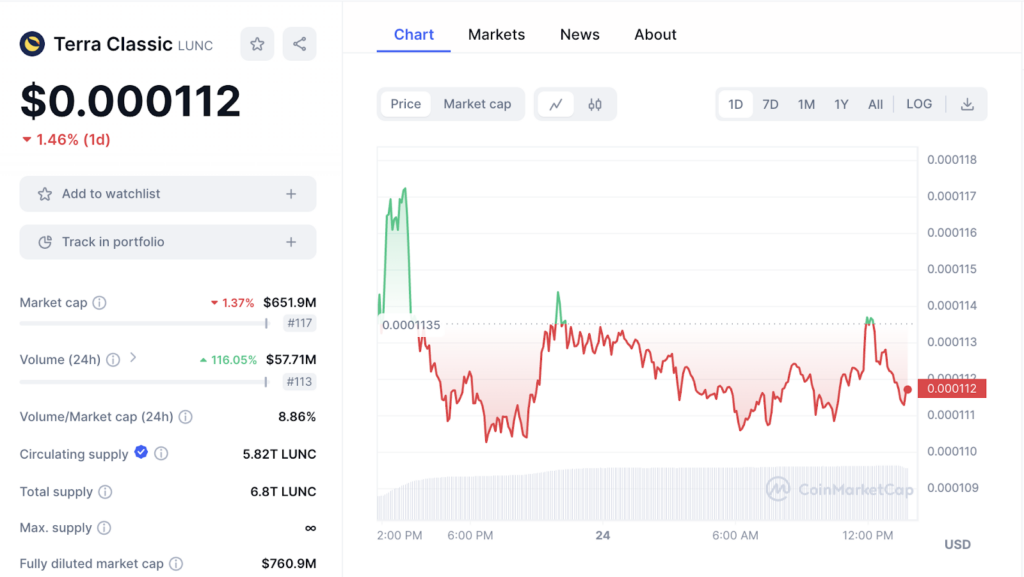Click the Market cap rank slider bar

(143, 323)
